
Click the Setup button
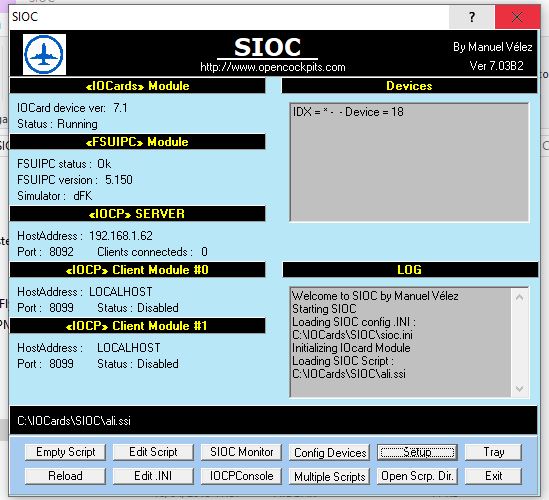coord(417,452)
